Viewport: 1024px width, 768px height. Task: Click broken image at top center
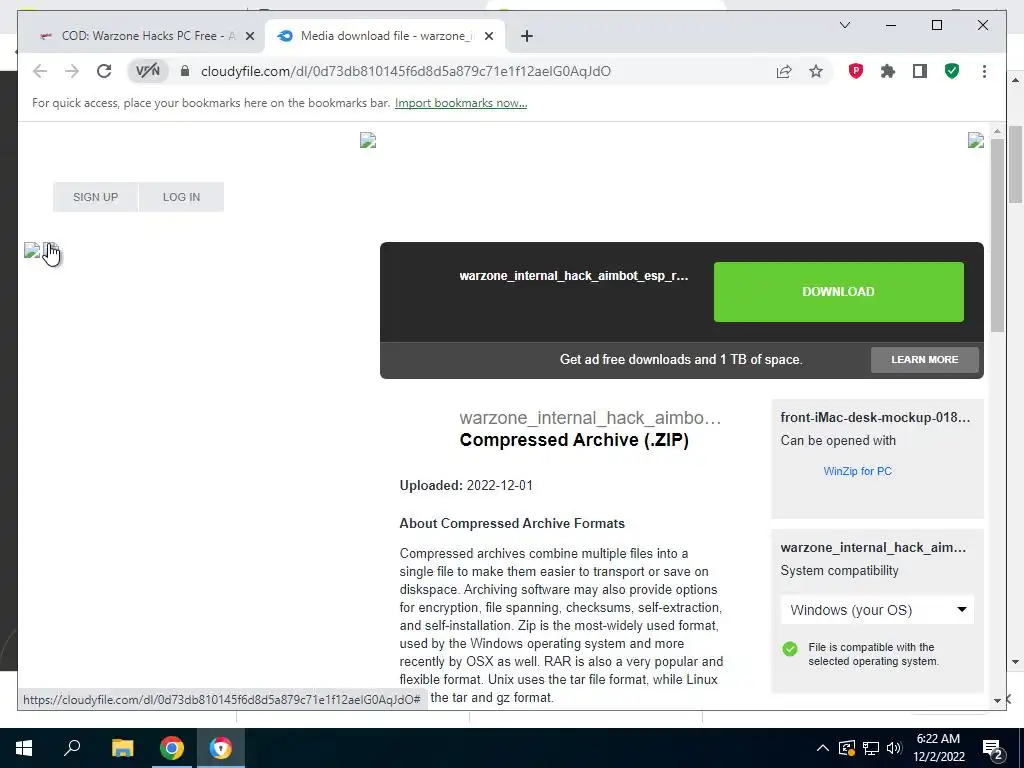(368, 140)
